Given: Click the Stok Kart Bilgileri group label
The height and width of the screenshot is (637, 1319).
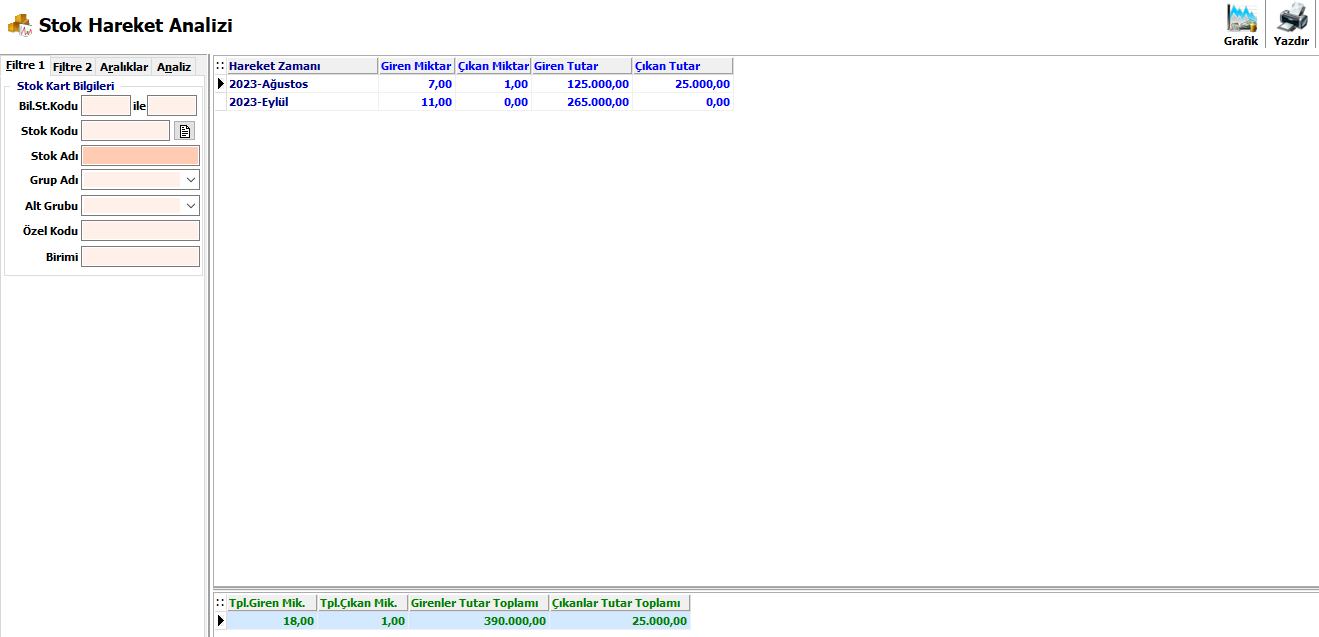Looking at the screenshot, I should tap(66, 86).
